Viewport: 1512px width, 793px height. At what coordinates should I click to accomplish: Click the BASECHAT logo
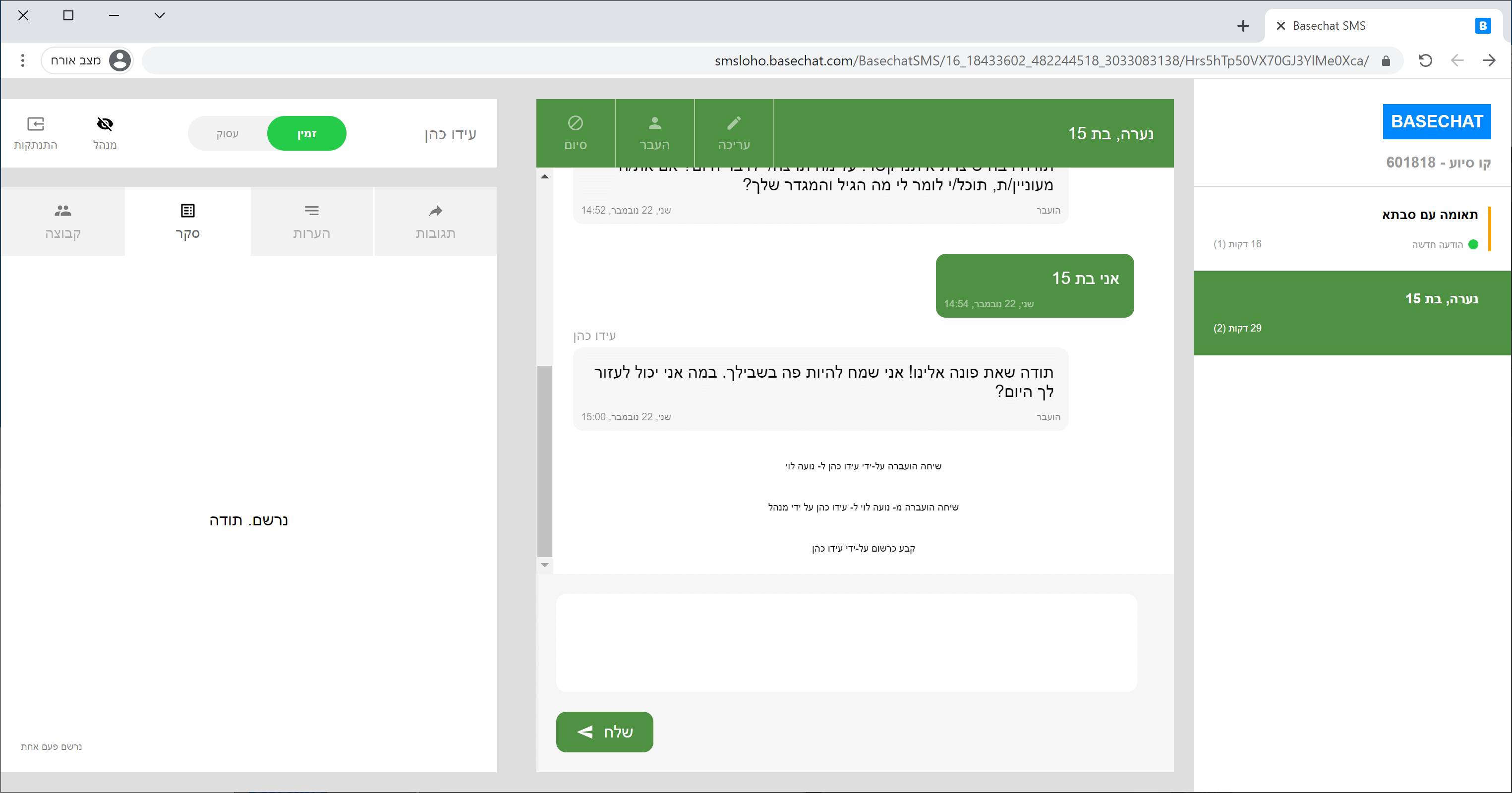pyautogui.click(x=1436, y=121)
